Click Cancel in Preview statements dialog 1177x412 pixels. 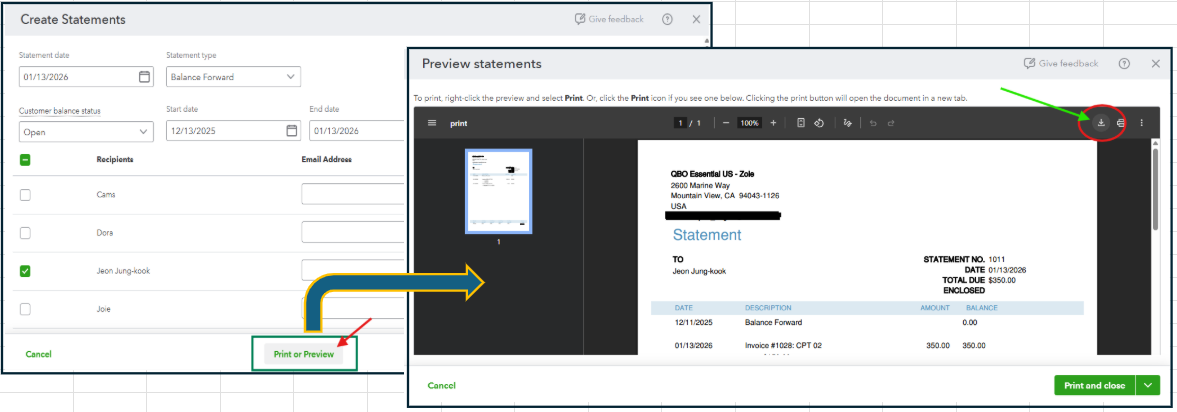click(441, 385)
